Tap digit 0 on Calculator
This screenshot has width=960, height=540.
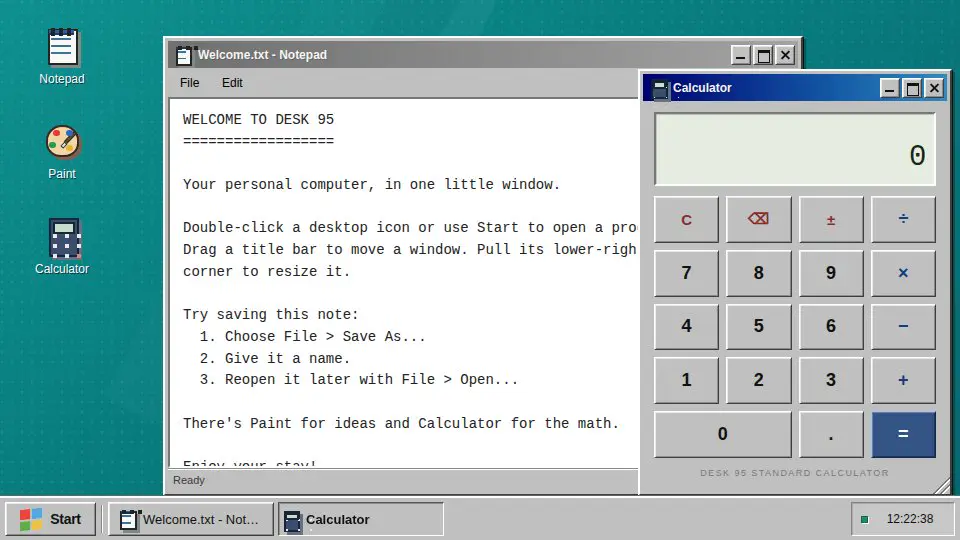click(x=722, y=434)
